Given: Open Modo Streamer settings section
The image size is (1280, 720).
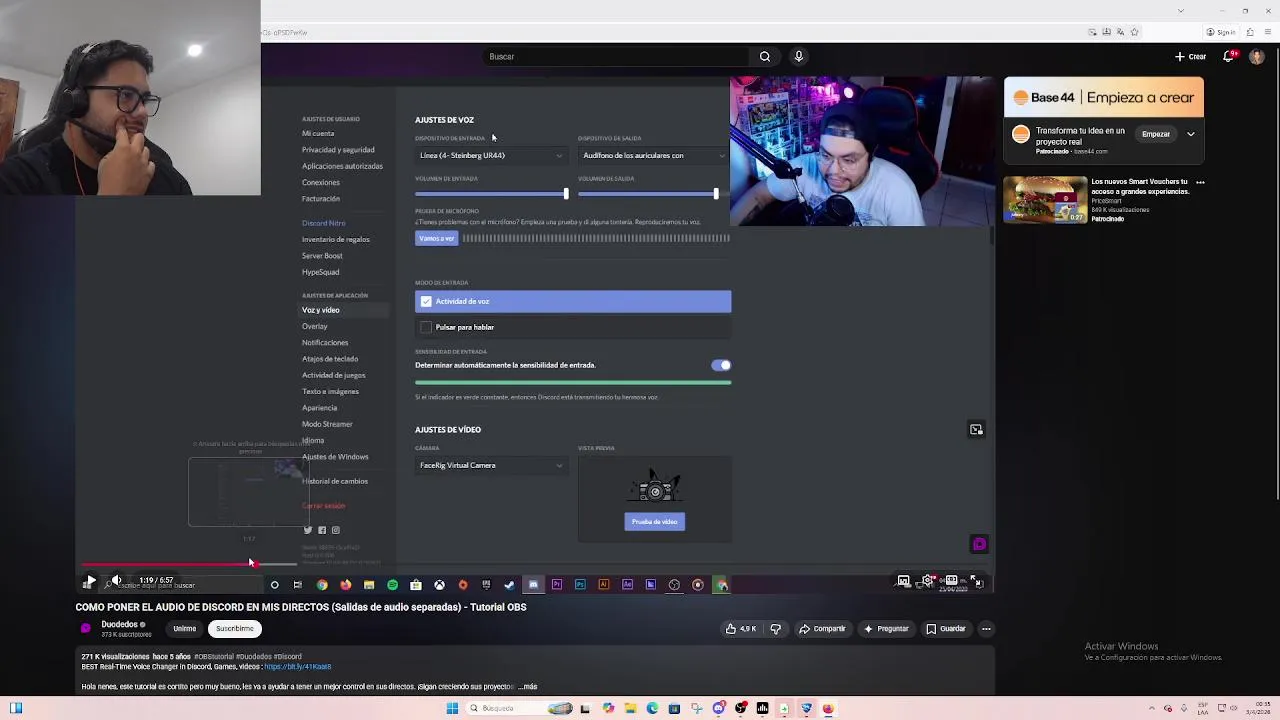Looking at the screenshot, I should (x=327, y=424).
